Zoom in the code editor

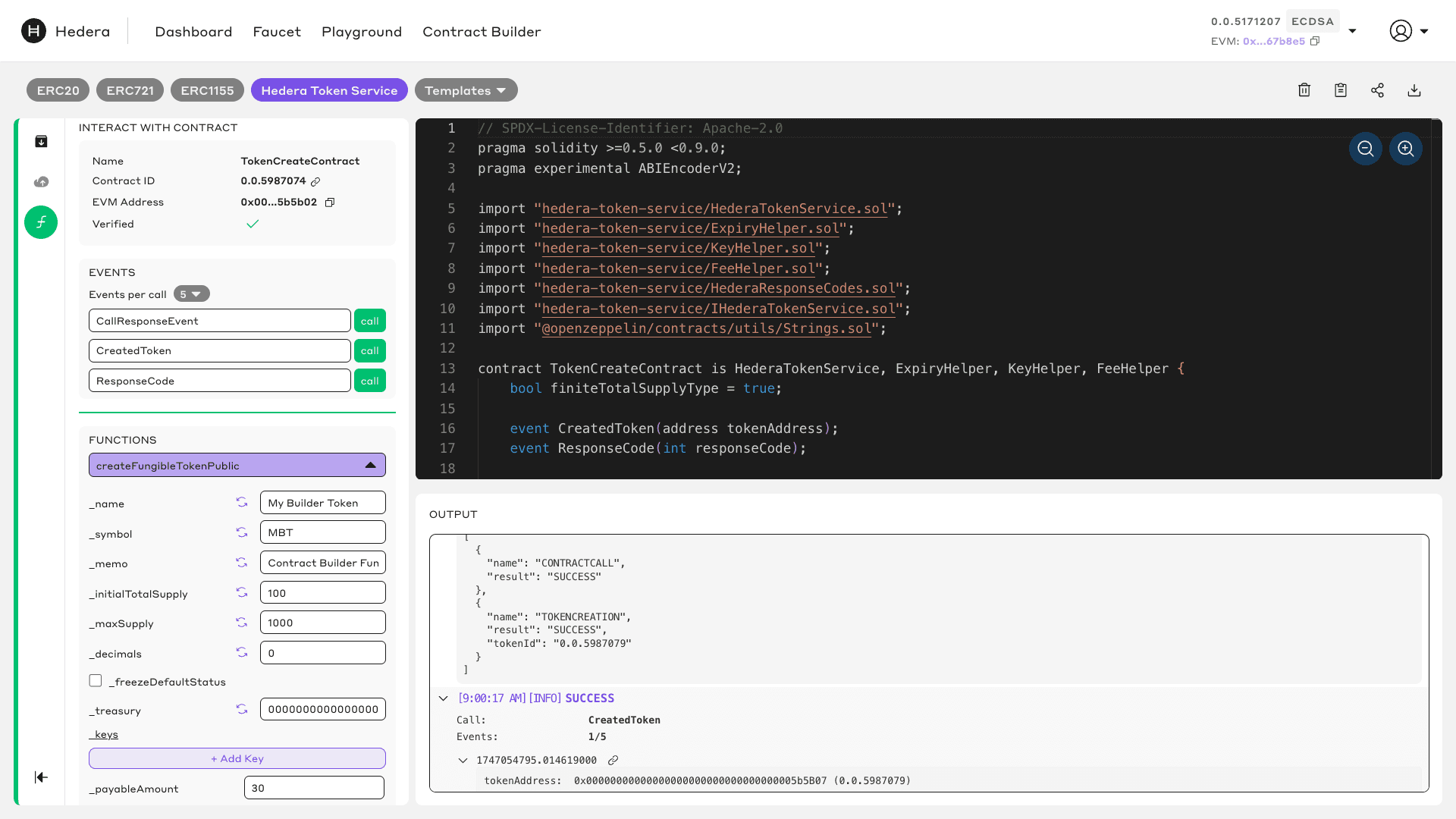(1406, 149)
